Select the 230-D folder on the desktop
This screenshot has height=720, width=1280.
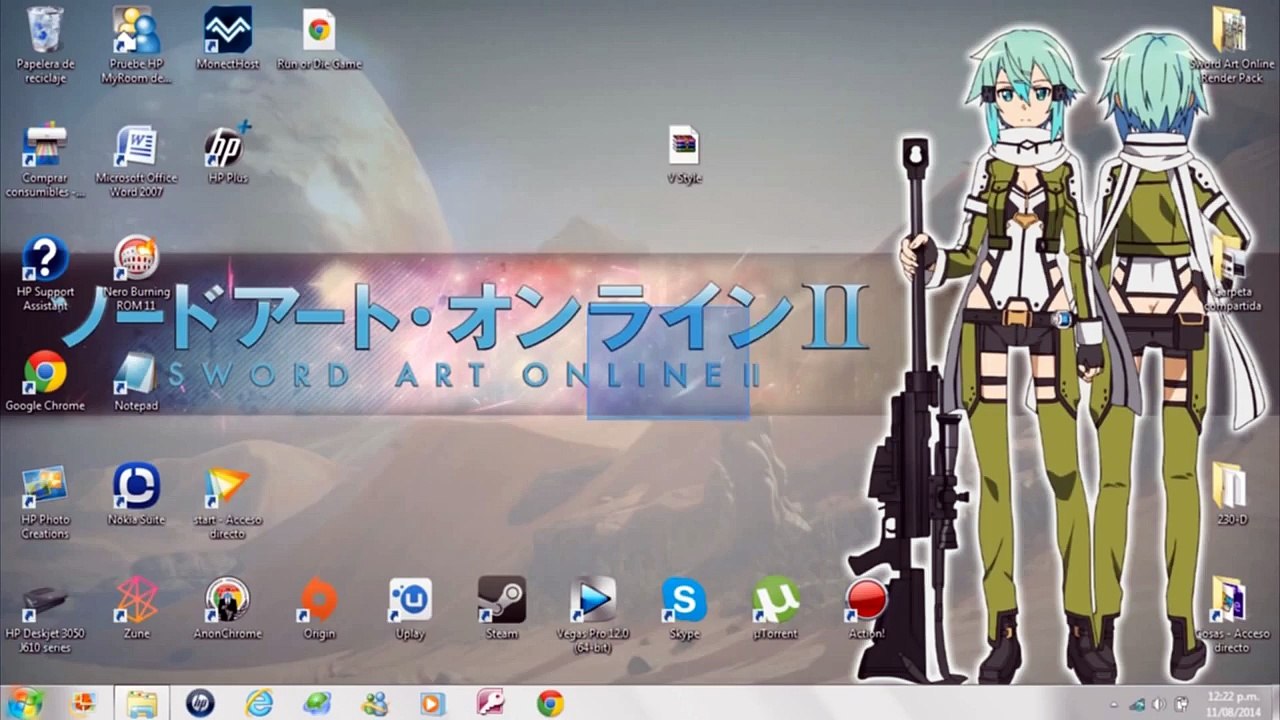click(1232, 495)
